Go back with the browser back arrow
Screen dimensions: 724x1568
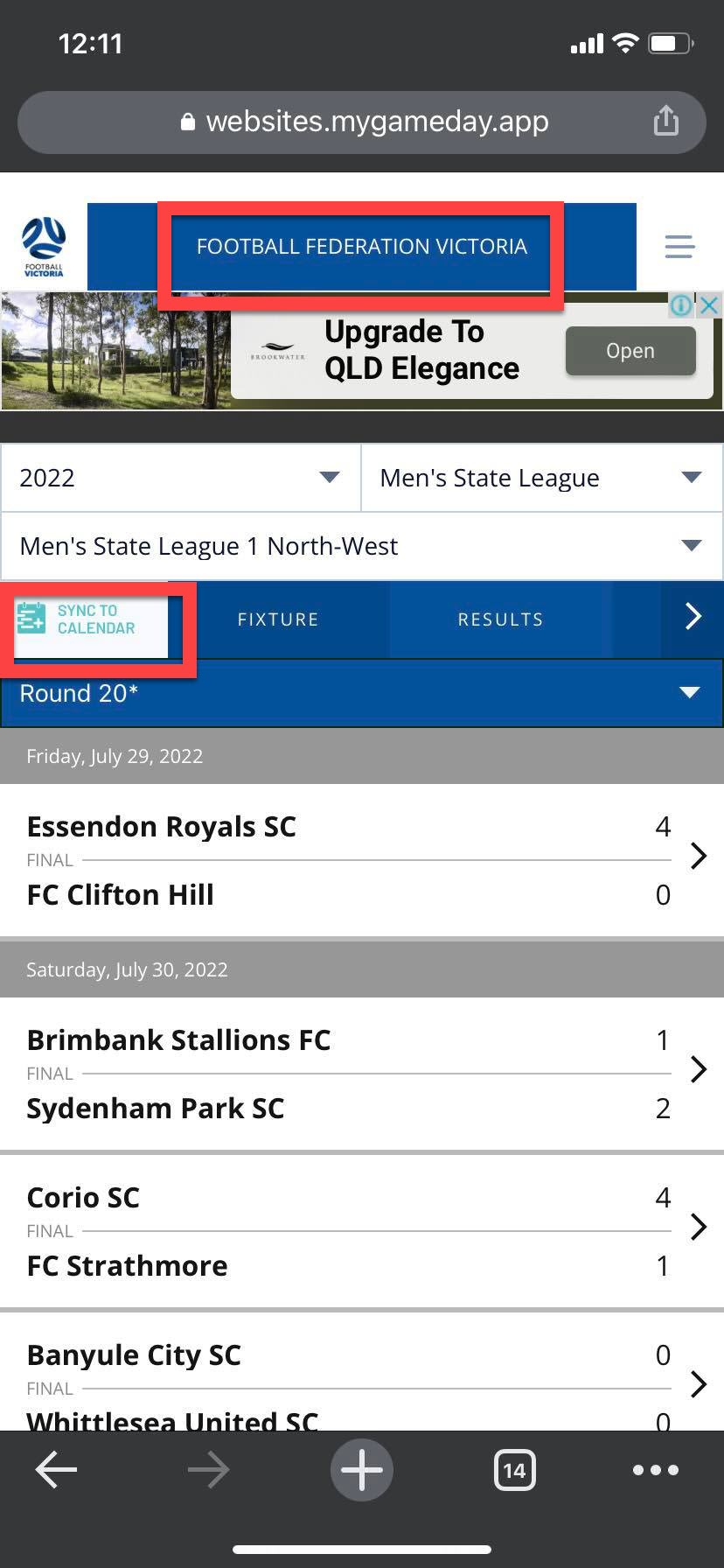pyautogui.click(x=56, y=1470)
